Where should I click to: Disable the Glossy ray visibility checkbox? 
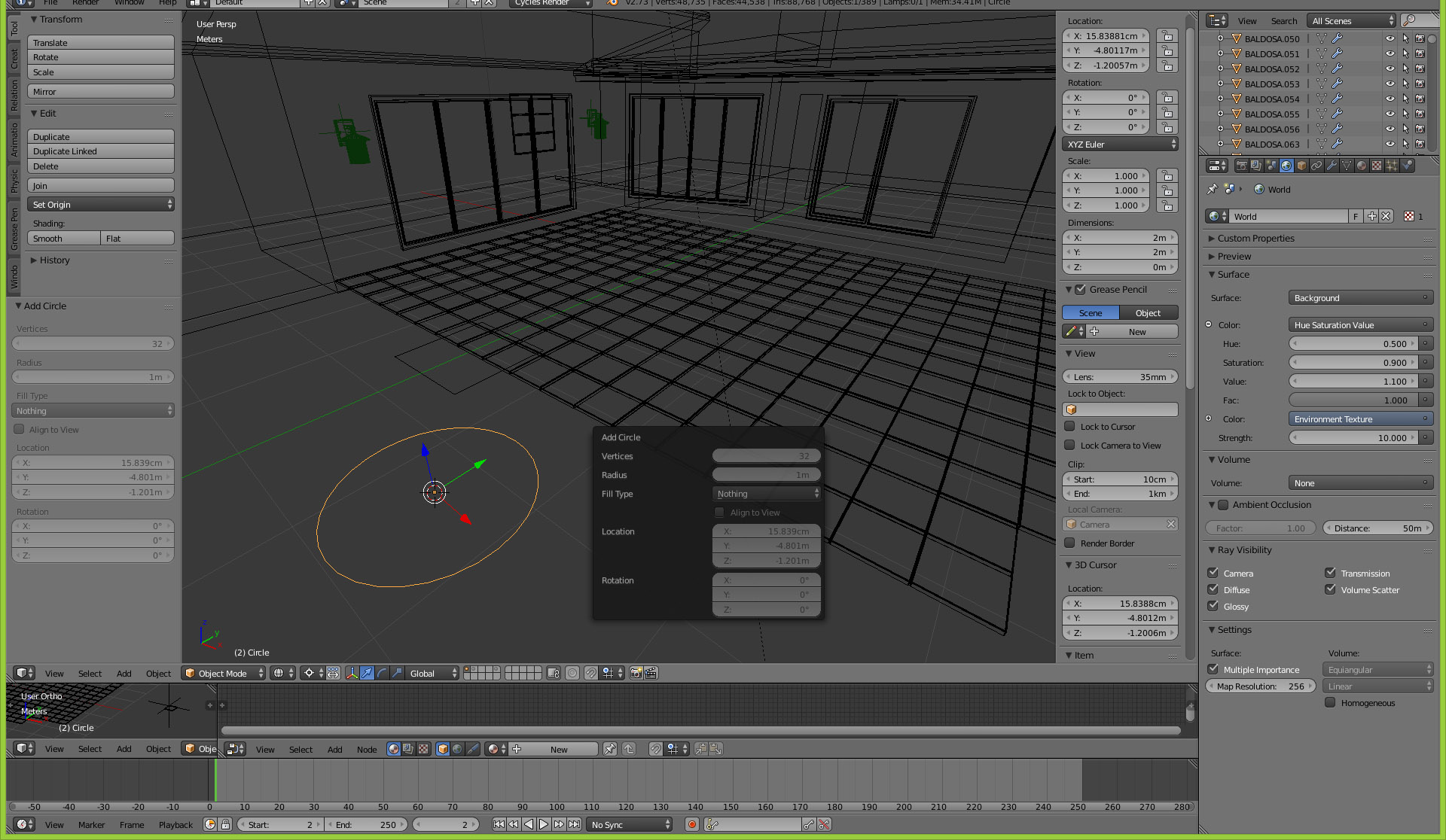(x=1213, y=607)
